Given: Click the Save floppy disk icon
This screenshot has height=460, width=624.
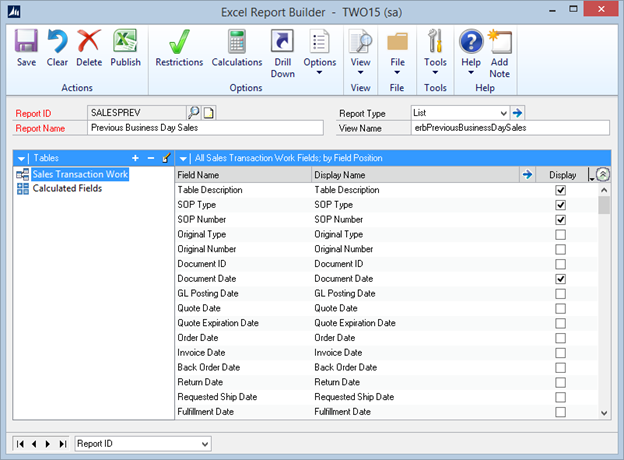Looking at the screenshot, I should pyautogui.click(x=26, y=41).
